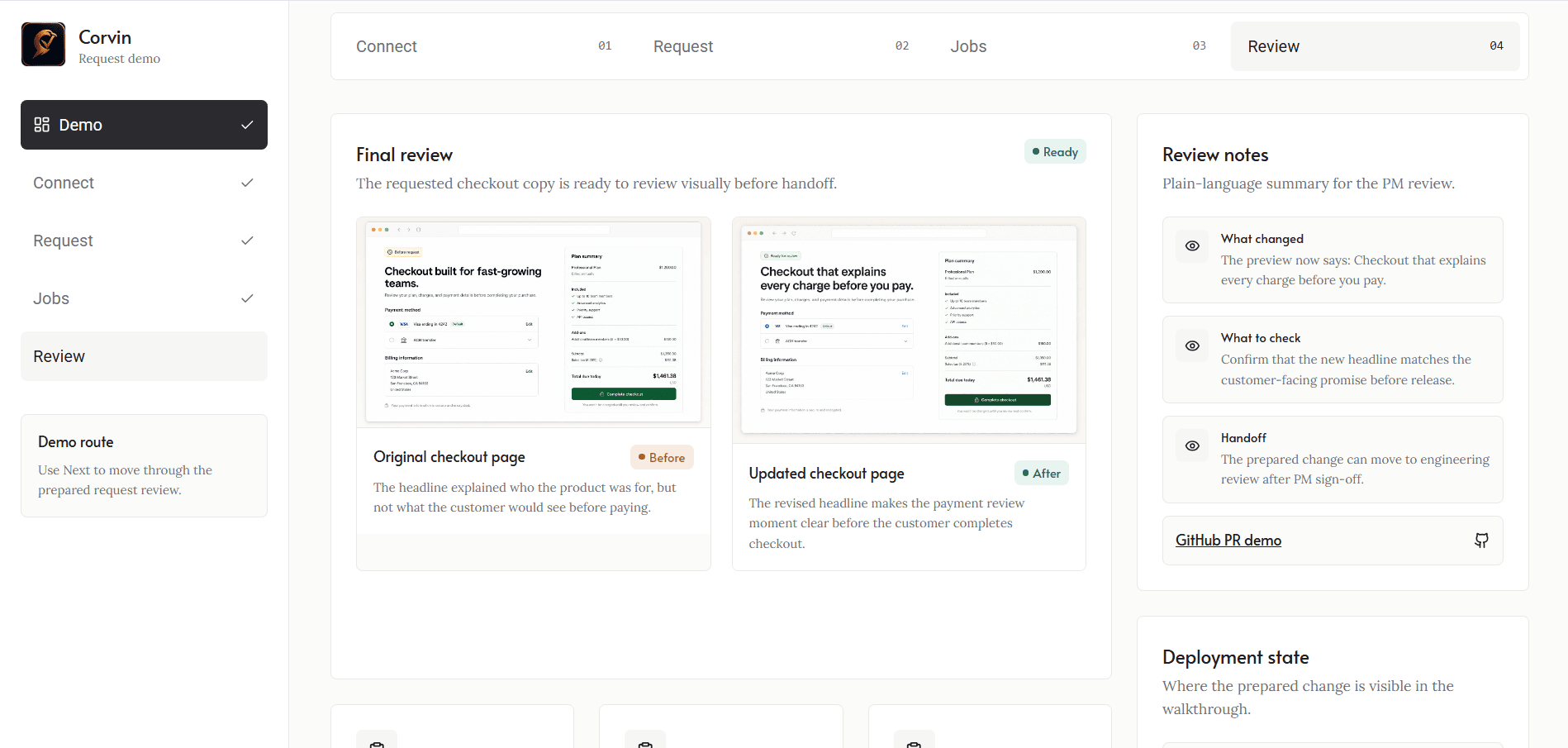Click the Request demo subtitle

(120, 59)
